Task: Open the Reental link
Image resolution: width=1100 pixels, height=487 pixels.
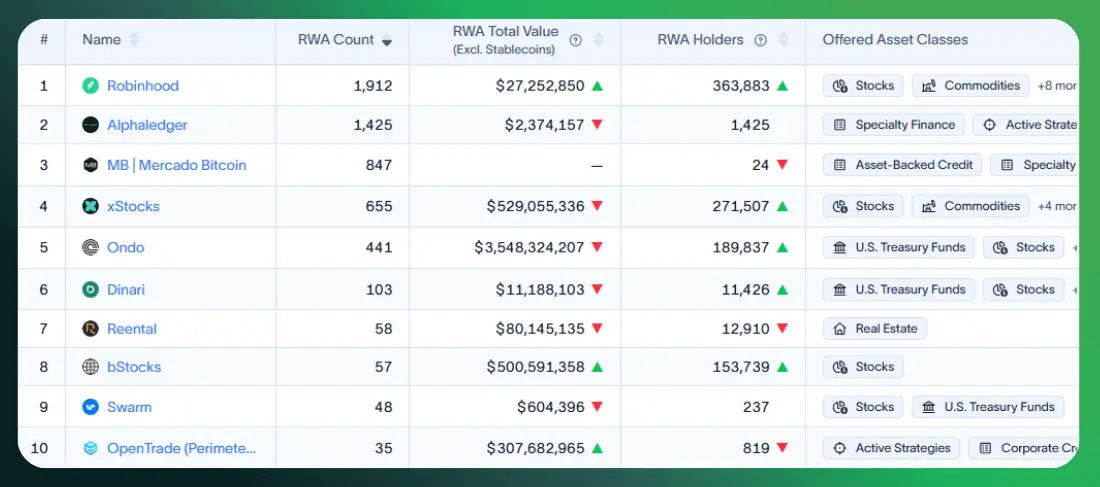Action: pos(132,328)
